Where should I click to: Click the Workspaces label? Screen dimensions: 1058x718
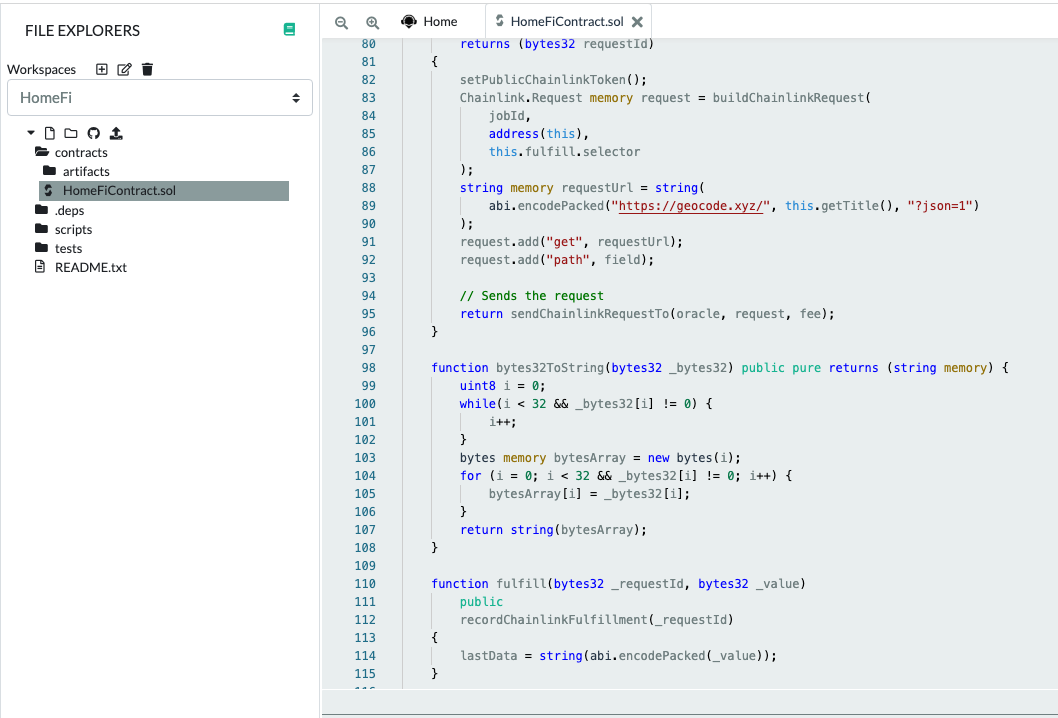pos(41,69)
